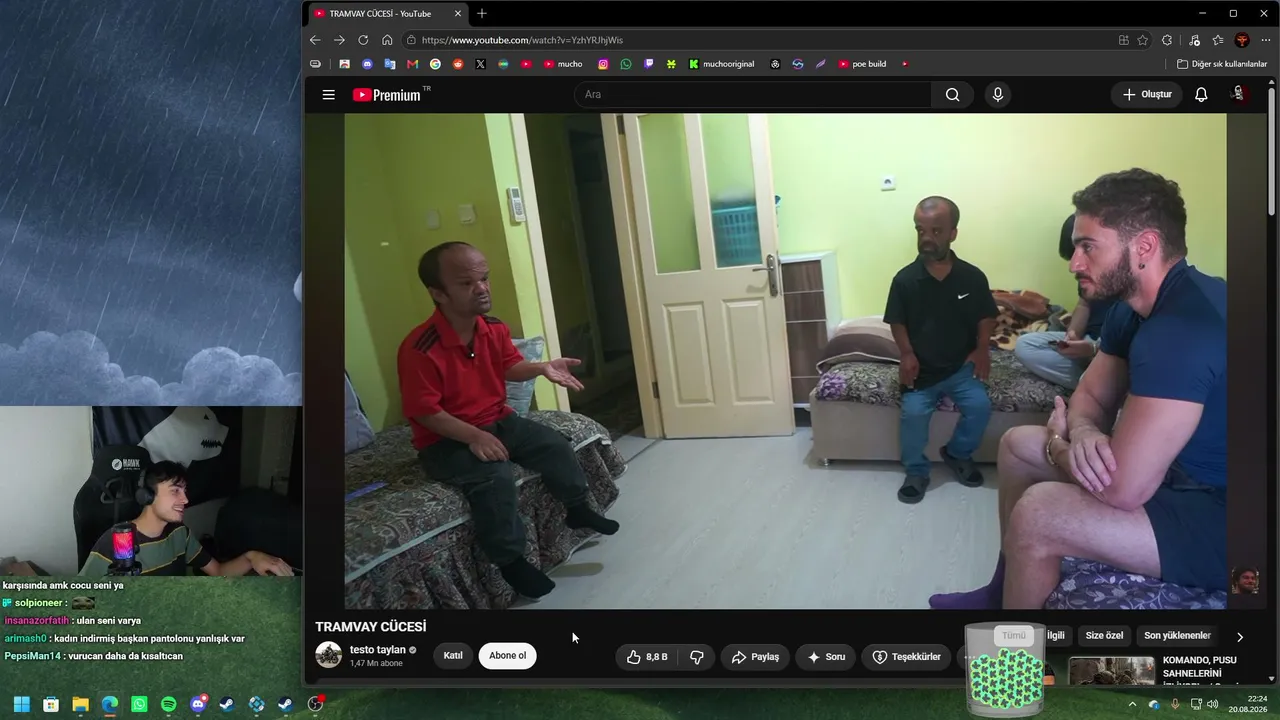Click the Paylaş share button
The height and width of the screenshot is (720, 1280).
coord(755,657)
